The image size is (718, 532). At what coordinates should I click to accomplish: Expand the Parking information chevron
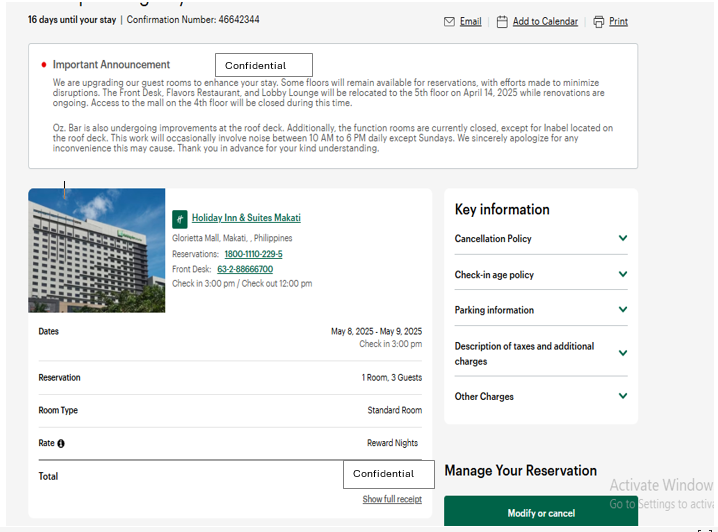pos(623,309)
